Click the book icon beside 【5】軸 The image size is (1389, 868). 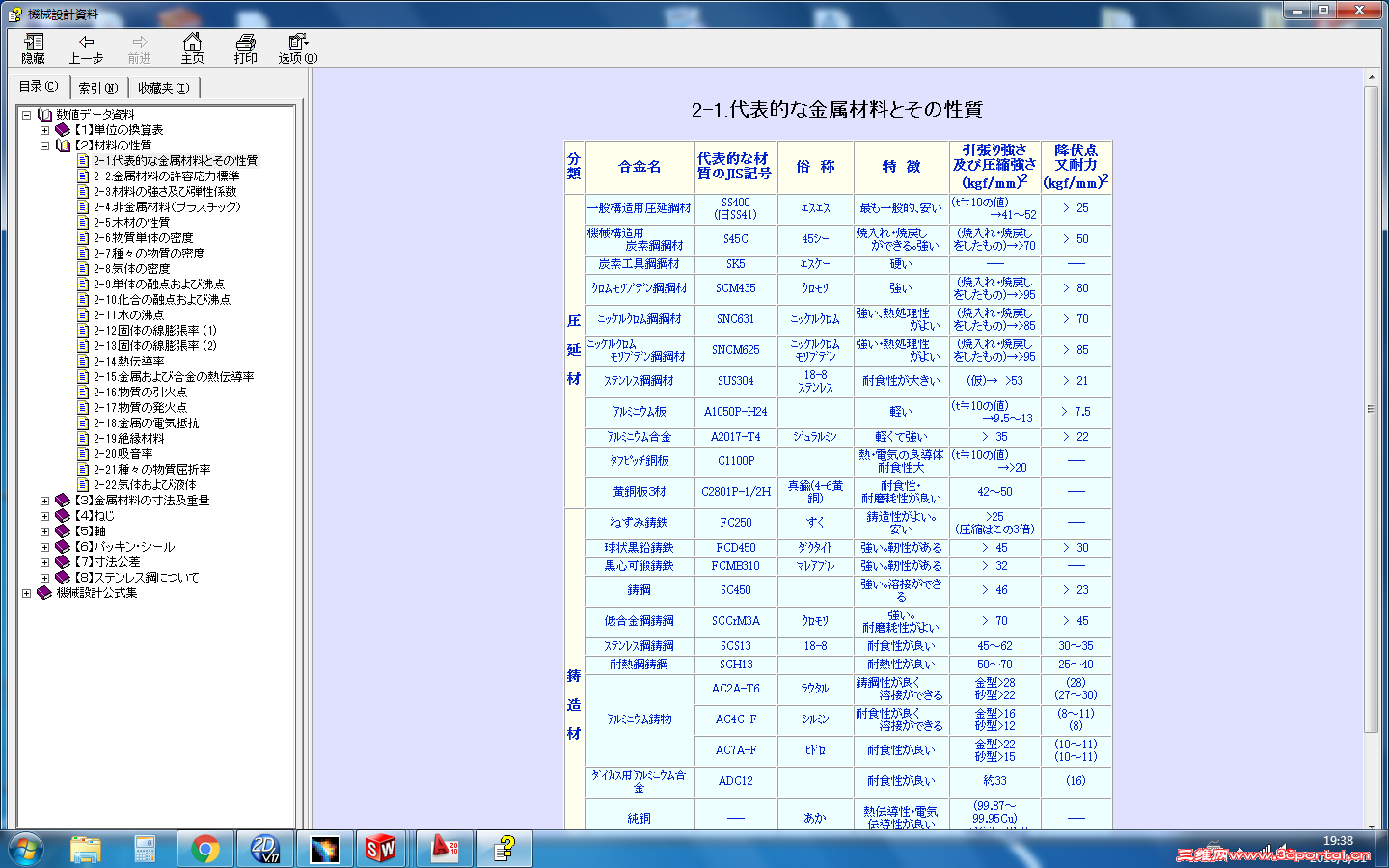[63, 531]
